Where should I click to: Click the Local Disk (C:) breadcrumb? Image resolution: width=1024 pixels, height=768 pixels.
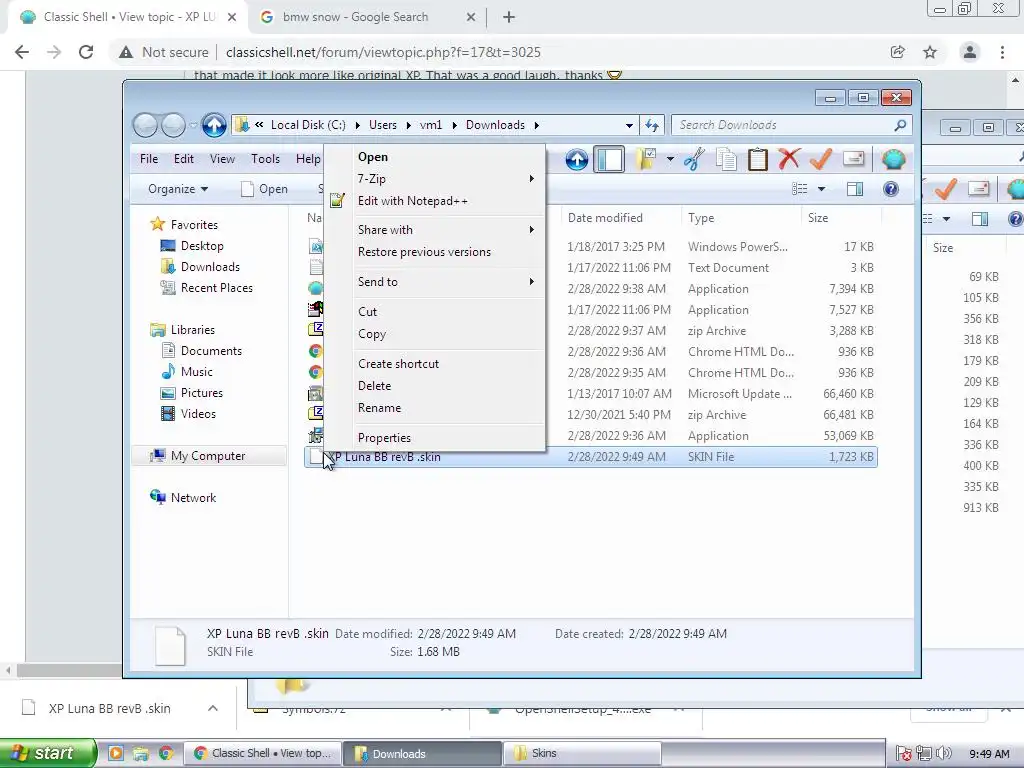(x=308, y=125)
